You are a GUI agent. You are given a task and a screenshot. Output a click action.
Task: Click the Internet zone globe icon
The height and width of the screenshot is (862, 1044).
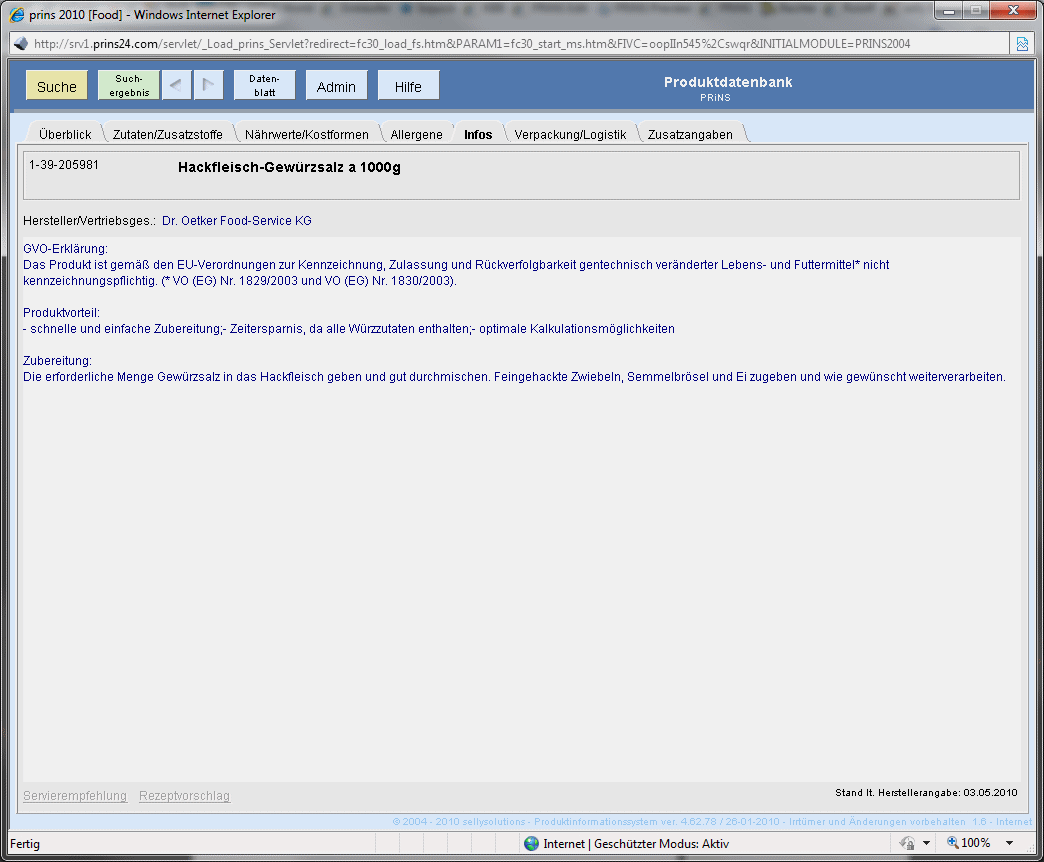(x=532, y=844)
